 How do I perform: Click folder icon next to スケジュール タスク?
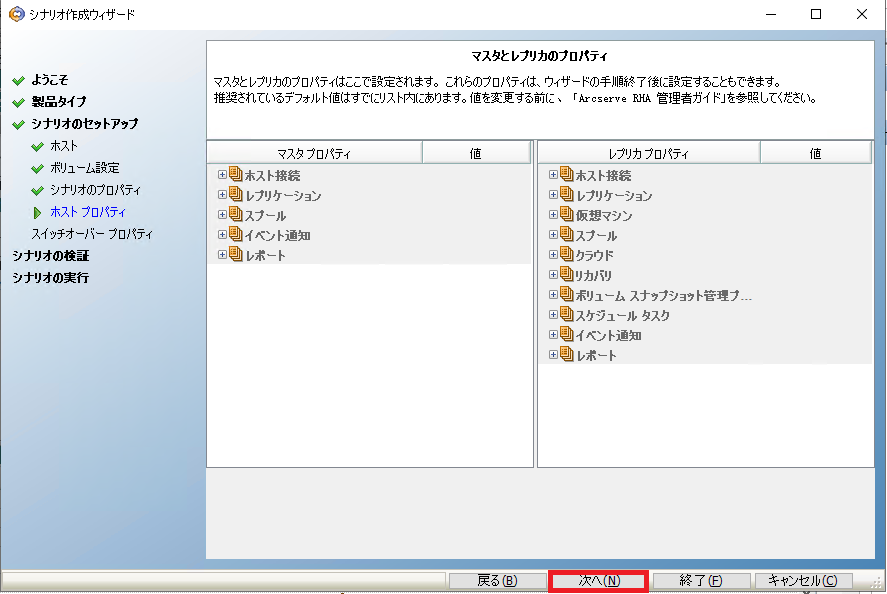pyautogui.click(x=566, y=315)
